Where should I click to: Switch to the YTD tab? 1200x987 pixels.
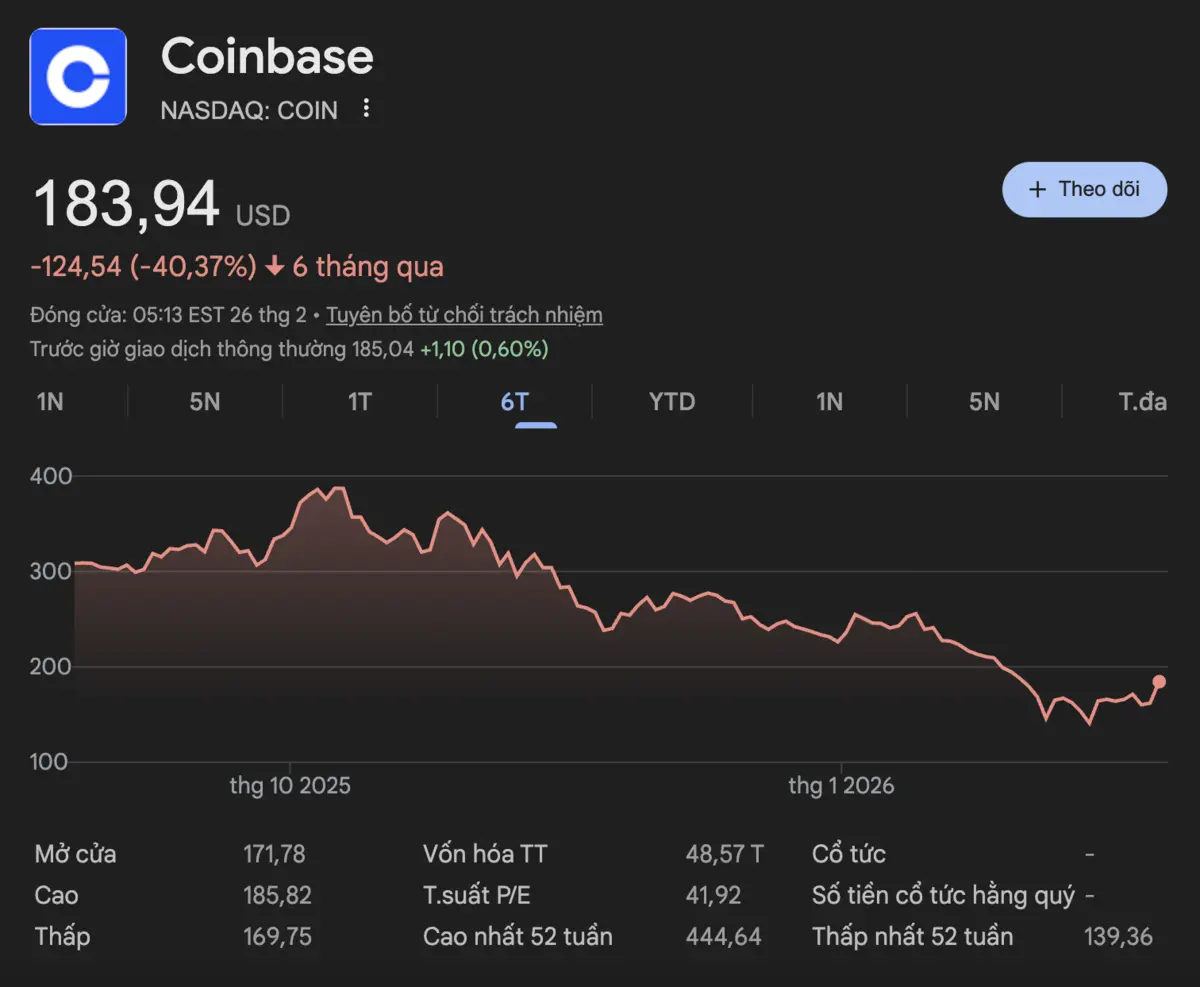[x=671, y=402]
